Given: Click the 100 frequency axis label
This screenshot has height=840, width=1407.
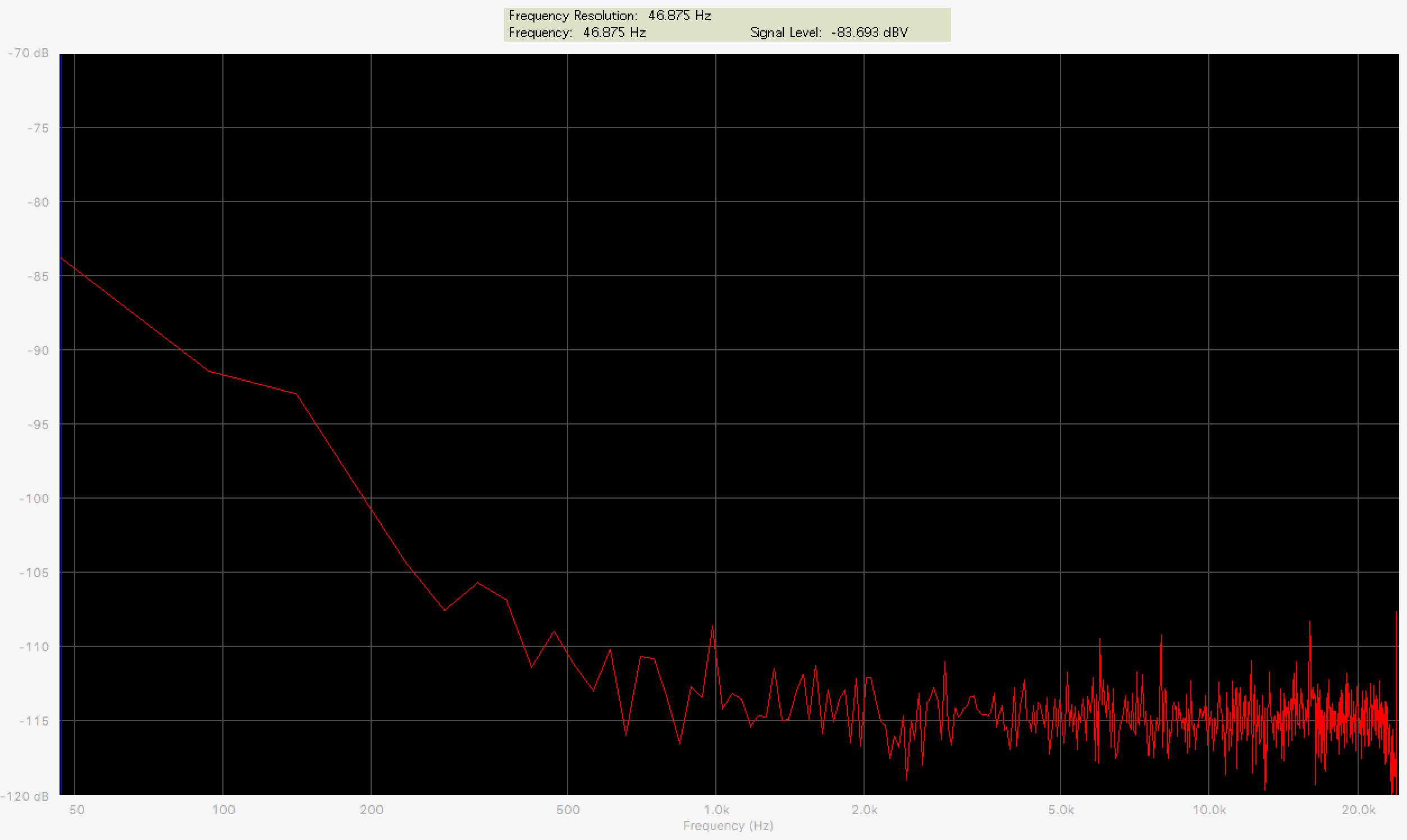Looking at the screenshot, I should pyautogui.click(x=223, y=810).
